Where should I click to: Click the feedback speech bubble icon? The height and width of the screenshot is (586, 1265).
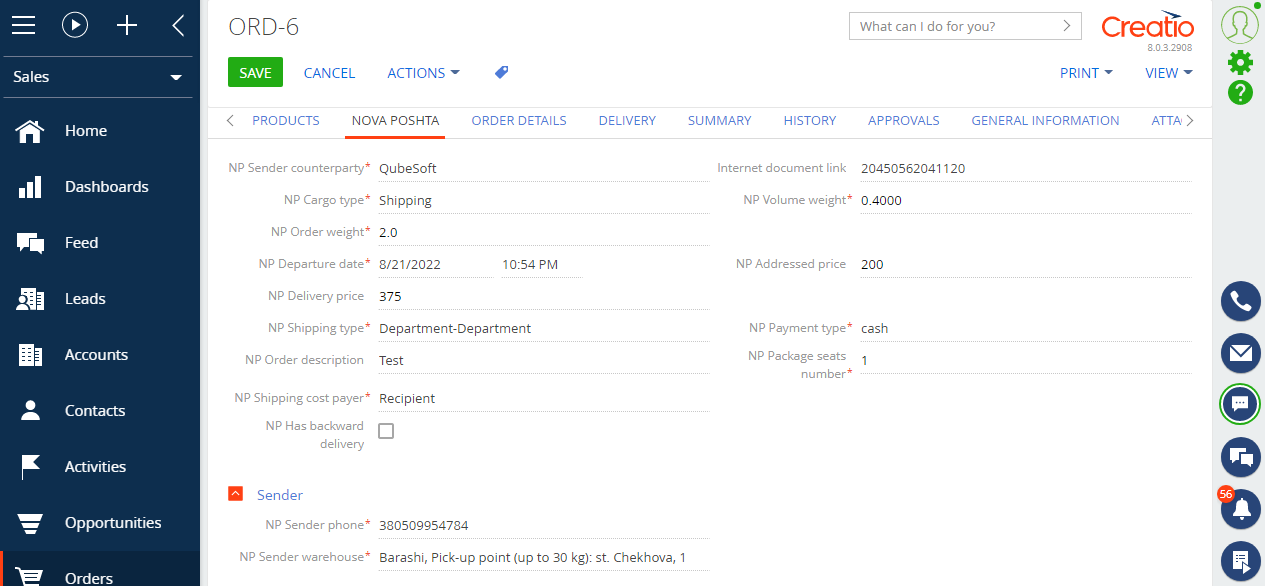click(x=1240, y=457)
